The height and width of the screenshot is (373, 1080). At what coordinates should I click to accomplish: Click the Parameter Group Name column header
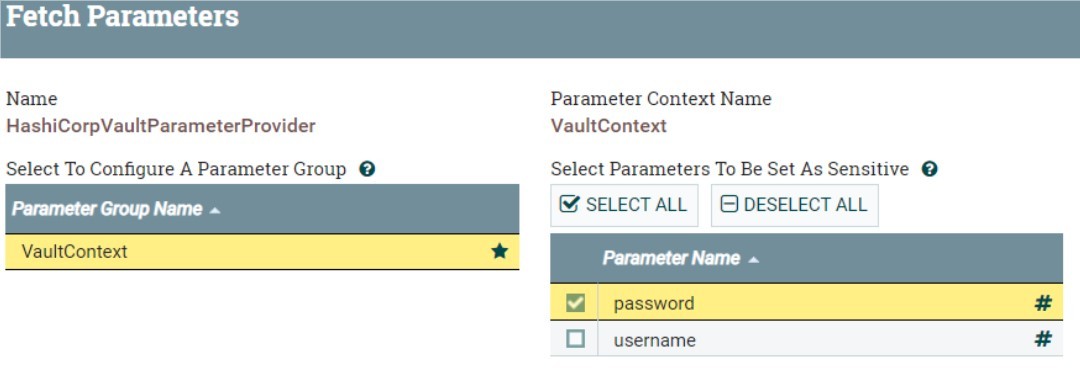point(262,209)
